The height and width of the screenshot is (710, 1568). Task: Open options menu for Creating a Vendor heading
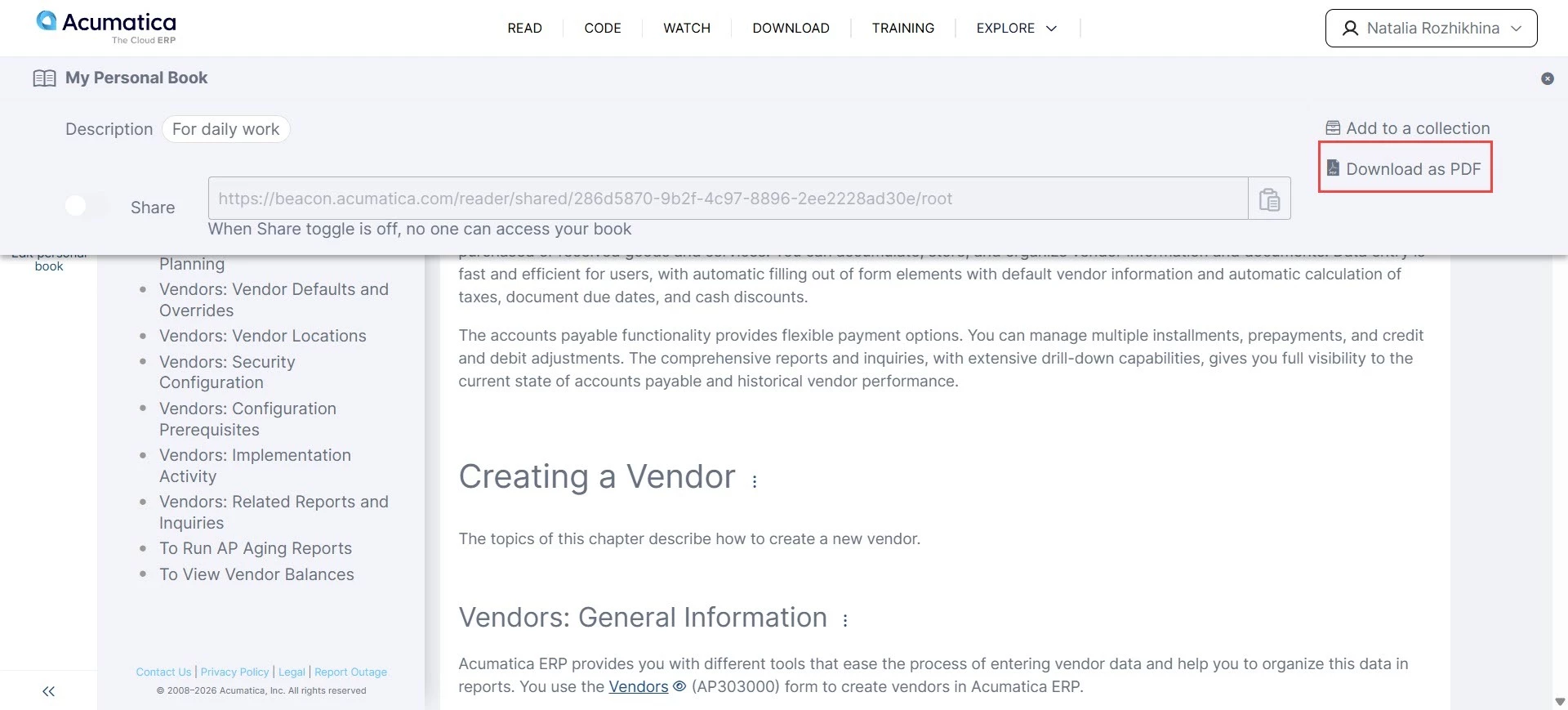coord(755,481)
